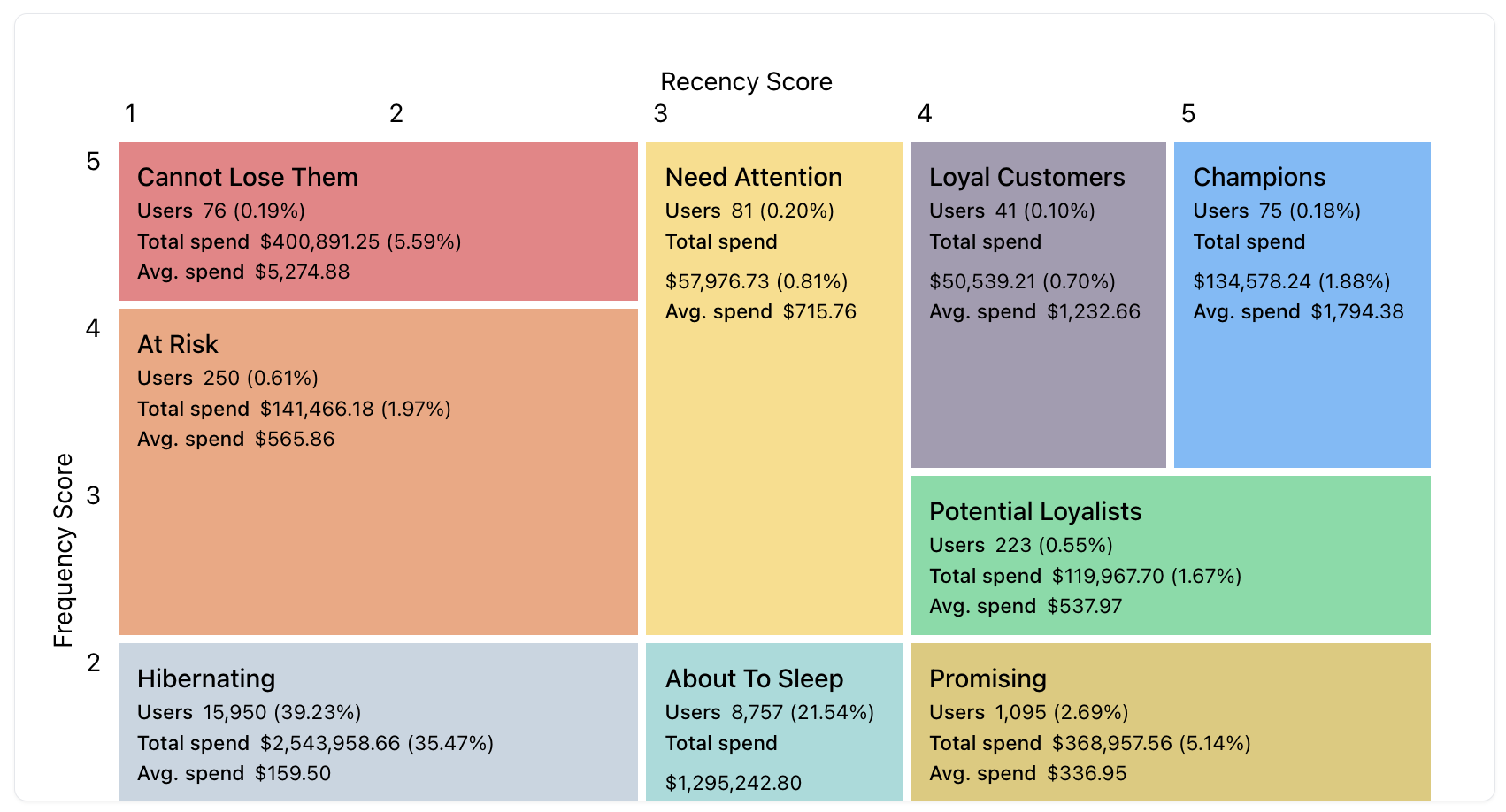Click Frequency Score tick label 2
Screen dimensions: 1506x812
(x=94, y=663)
